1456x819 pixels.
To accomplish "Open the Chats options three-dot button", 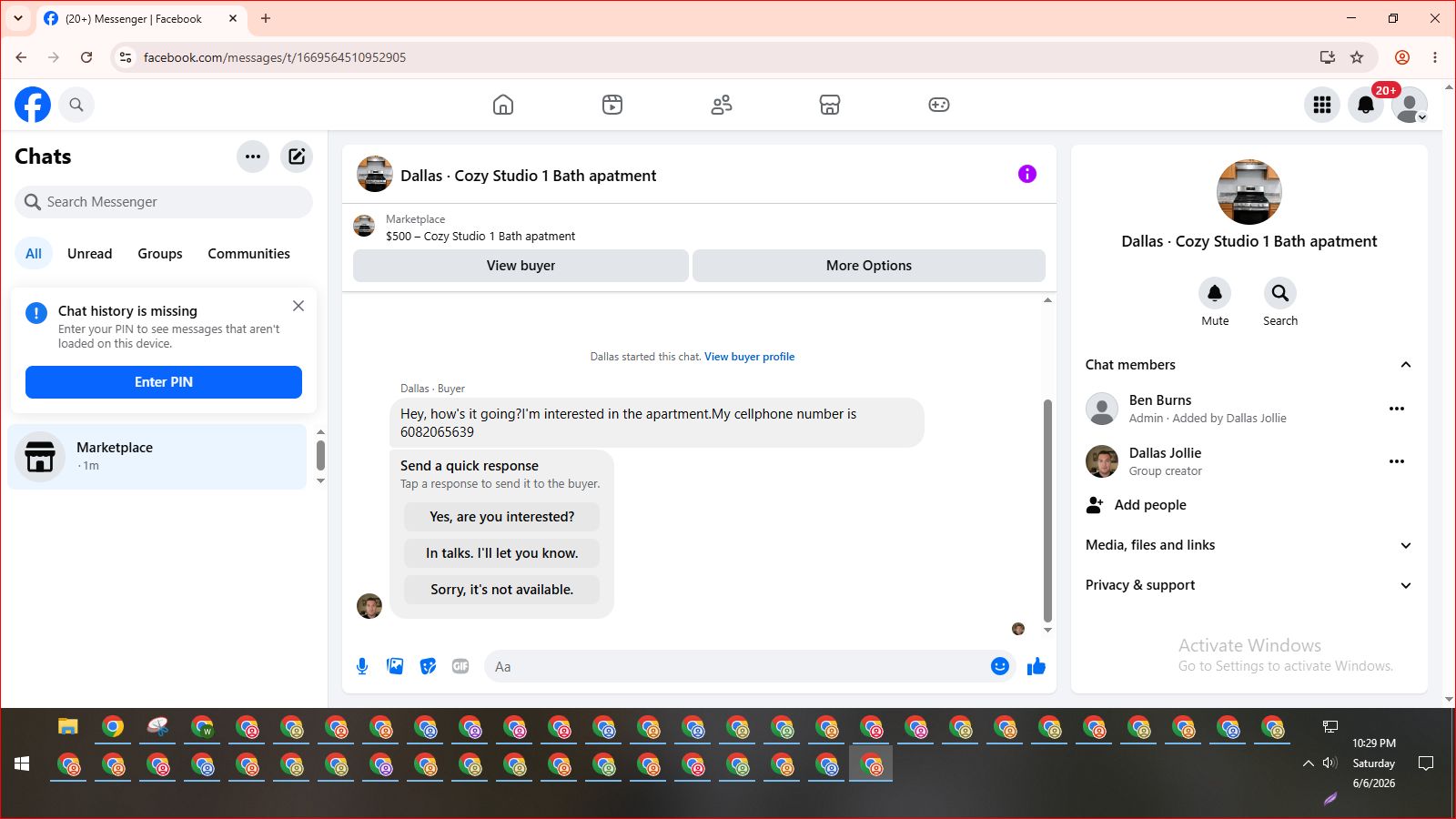I will 253,157.
